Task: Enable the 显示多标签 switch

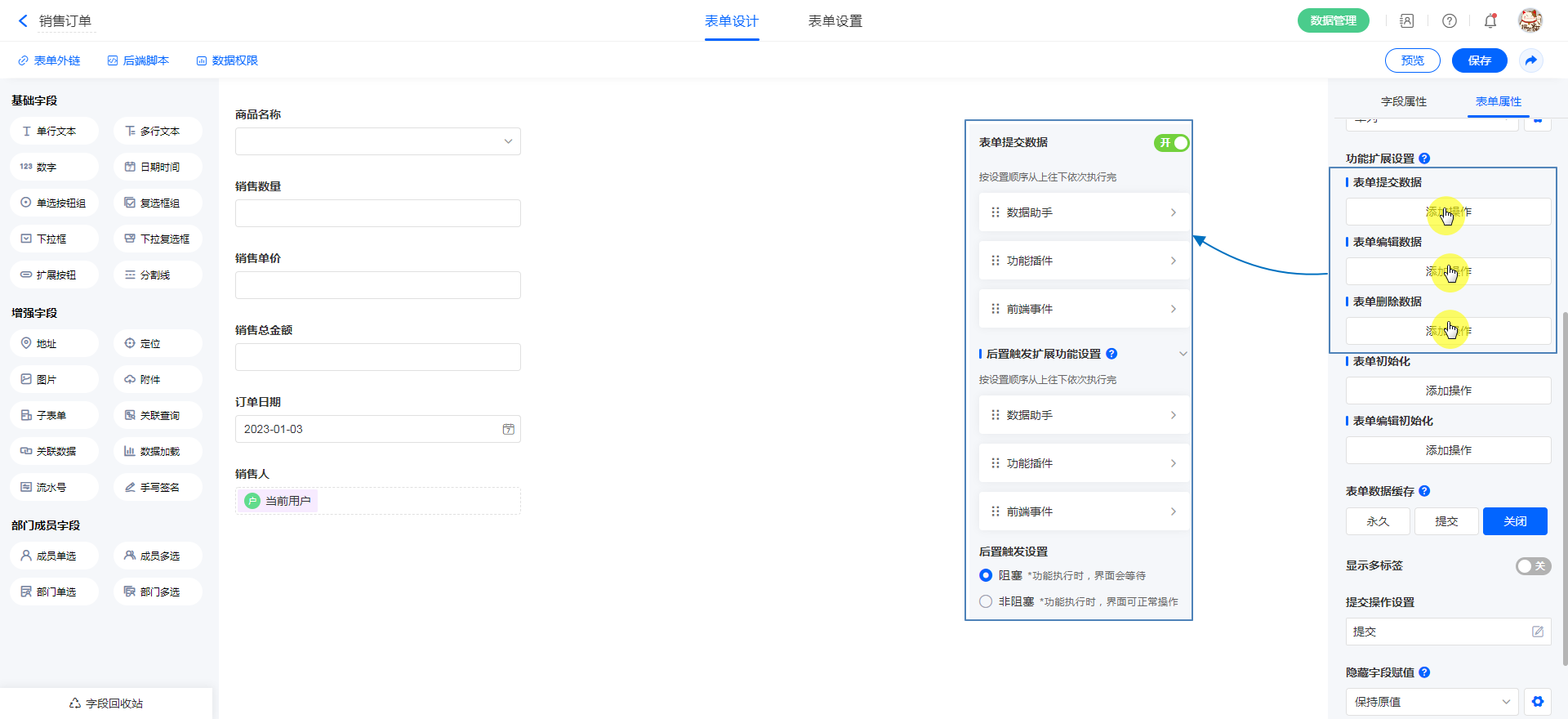Action: click(x=1533, y=566)
